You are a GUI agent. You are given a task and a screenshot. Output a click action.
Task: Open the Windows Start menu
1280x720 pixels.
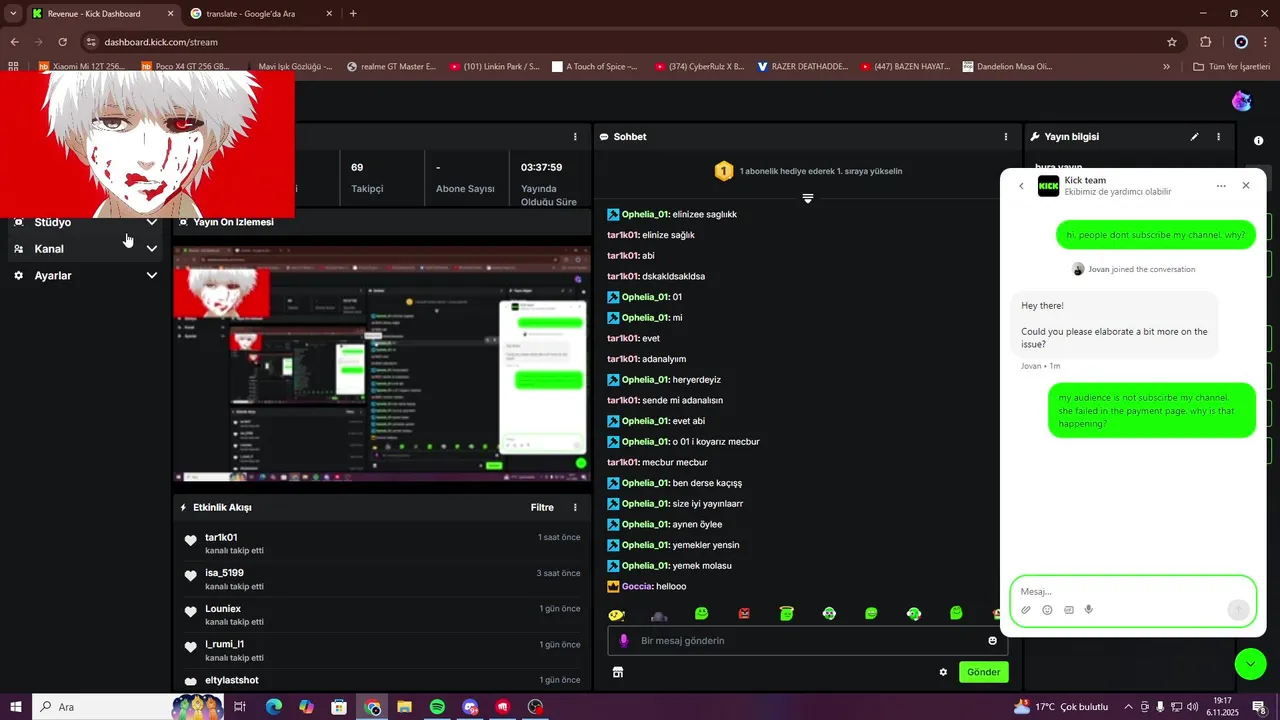tap(14, 707)
